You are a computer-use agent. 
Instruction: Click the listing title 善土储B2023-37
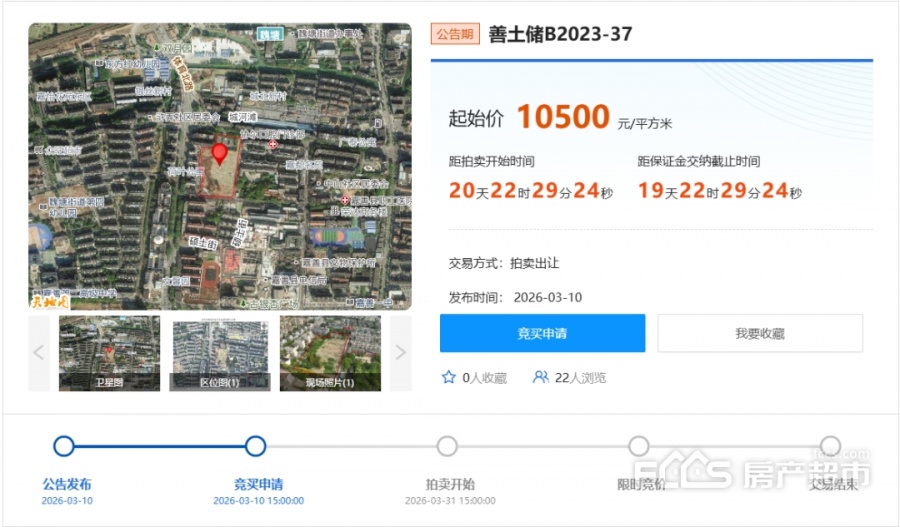pyautogui.click(x=560, y=35)
